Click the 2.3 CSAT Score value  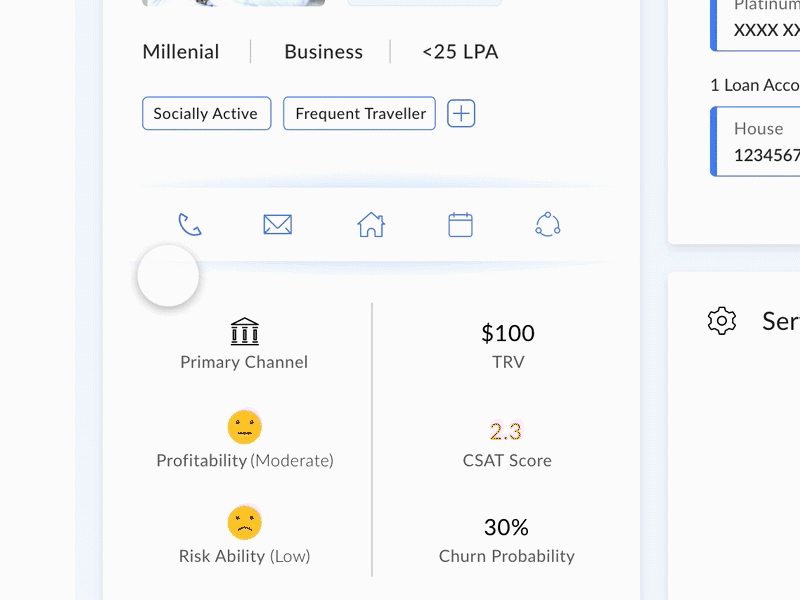(509, 430)
